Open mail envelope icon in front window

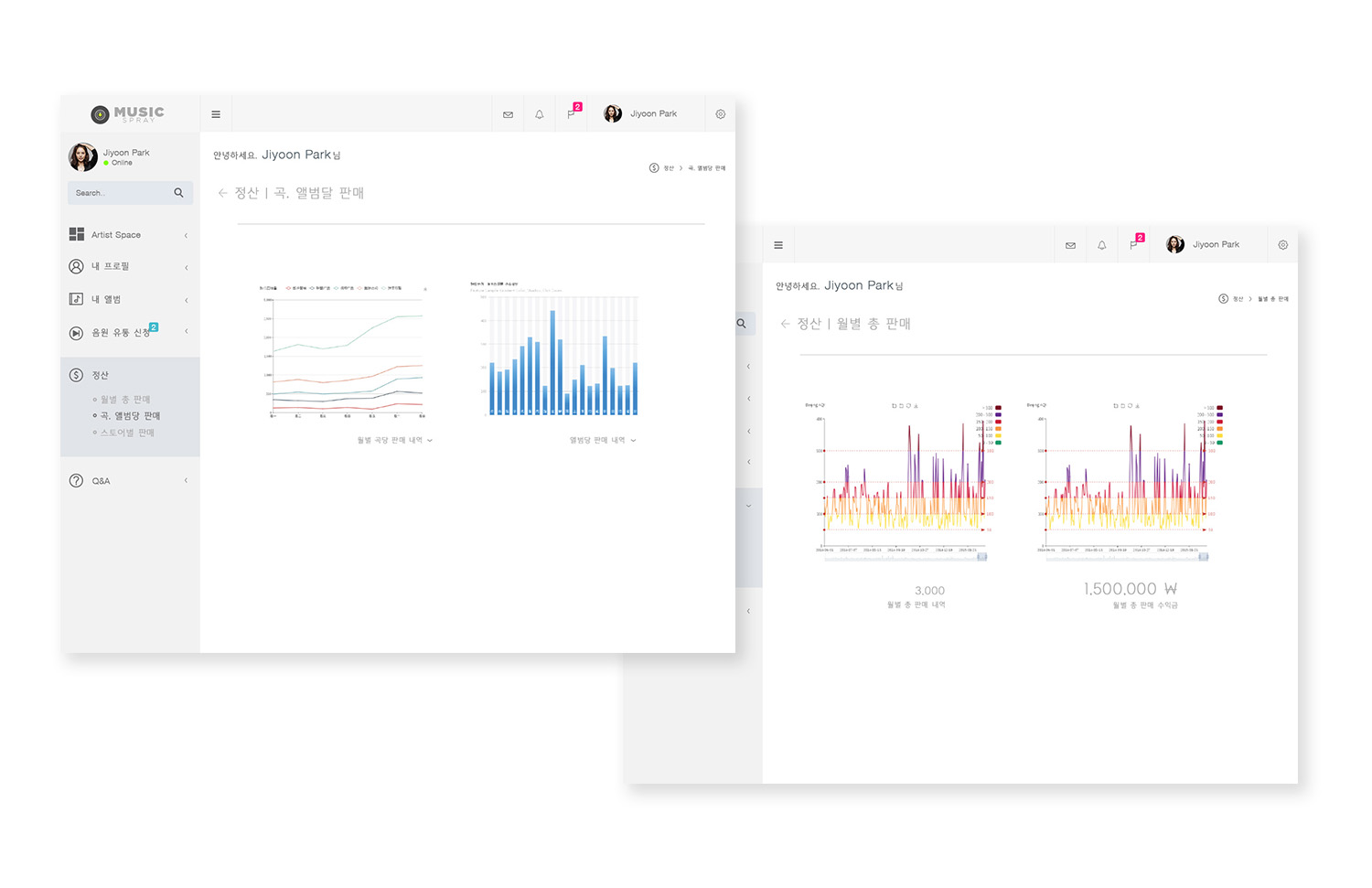(508, 114)
